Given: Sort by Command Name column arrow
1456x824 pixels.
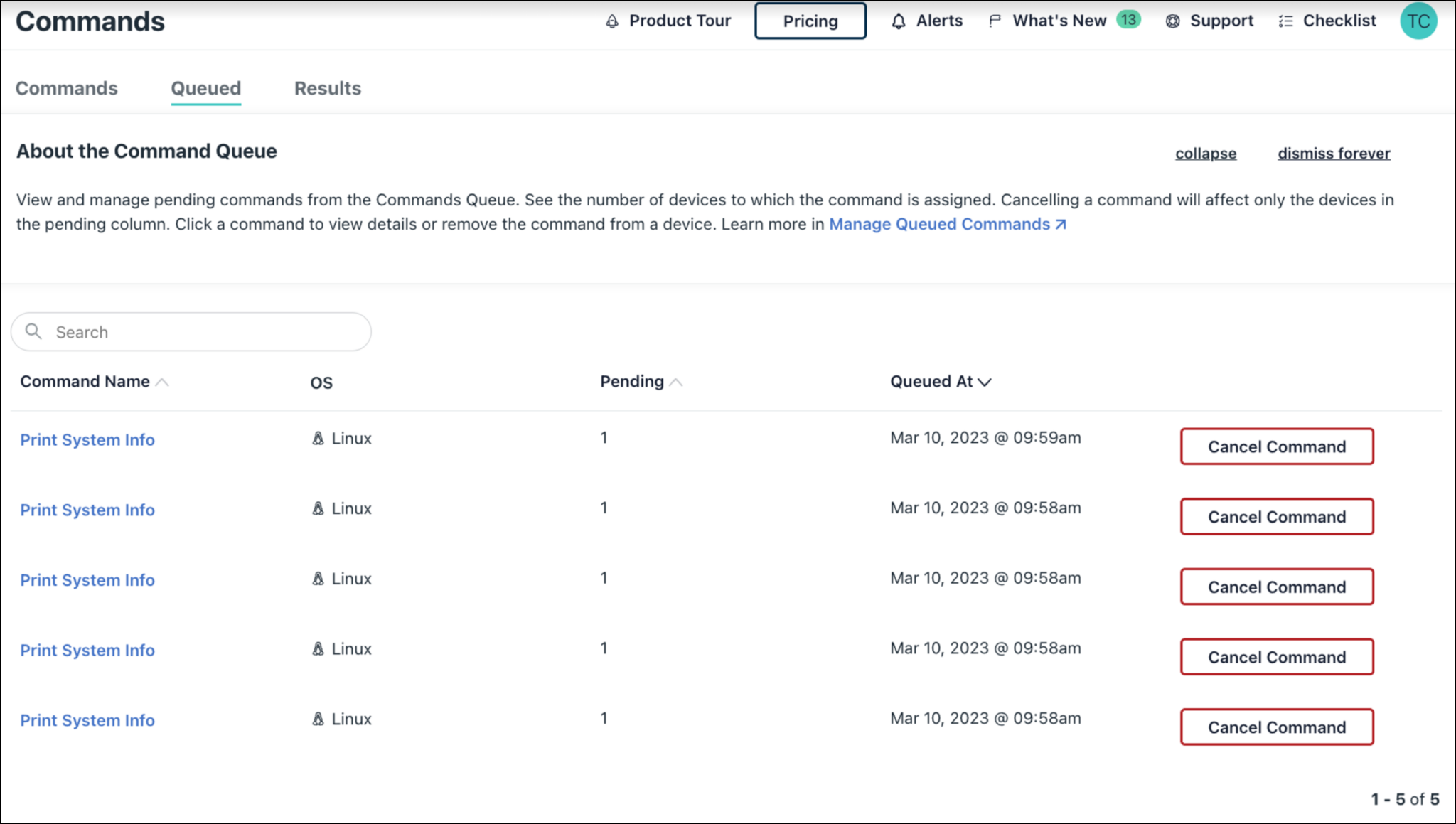Looking at the screenshot, I should click(162, 382).
